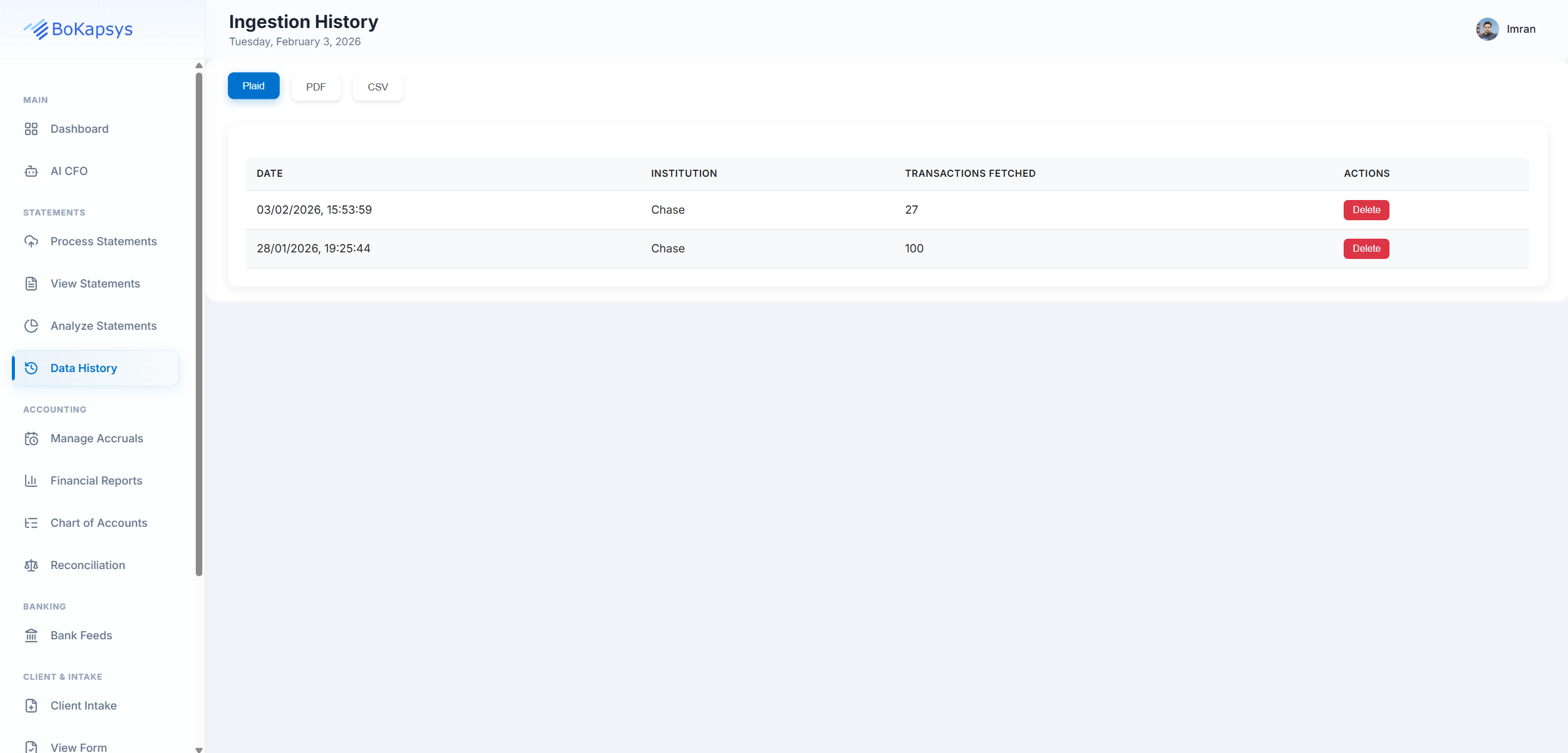1568x753 pixels.
Task: Click sidebar scrollbar down arrow
Action: pos(198,749)
